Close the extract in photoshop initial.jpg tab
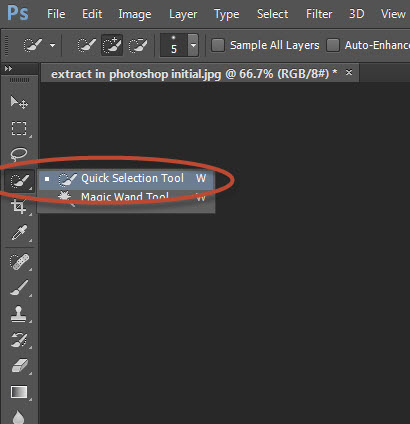This screenshot has width=410, height=424. click(349, 72)
